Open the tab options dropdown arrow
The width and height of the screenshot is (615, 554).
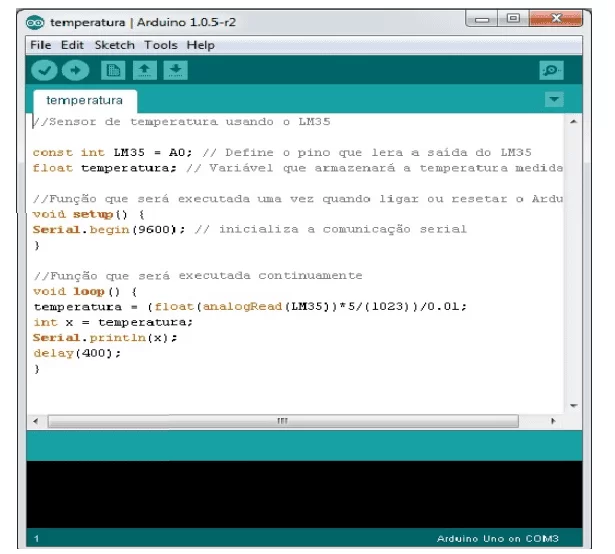[x=554, y=99]
